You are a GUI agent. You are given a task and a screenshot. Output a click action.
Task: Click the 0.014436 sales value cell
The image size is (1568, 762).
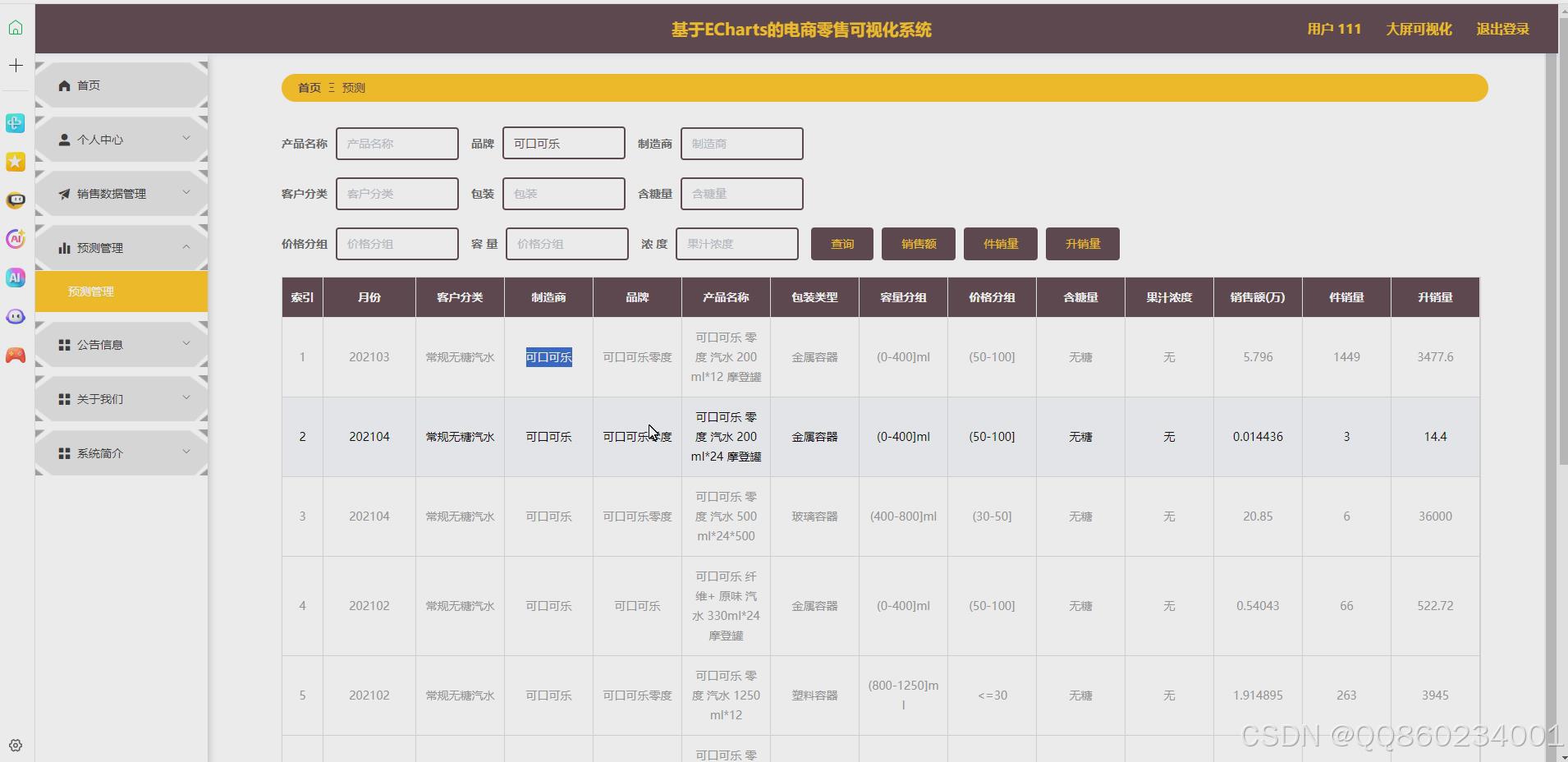pos(1258,437)
